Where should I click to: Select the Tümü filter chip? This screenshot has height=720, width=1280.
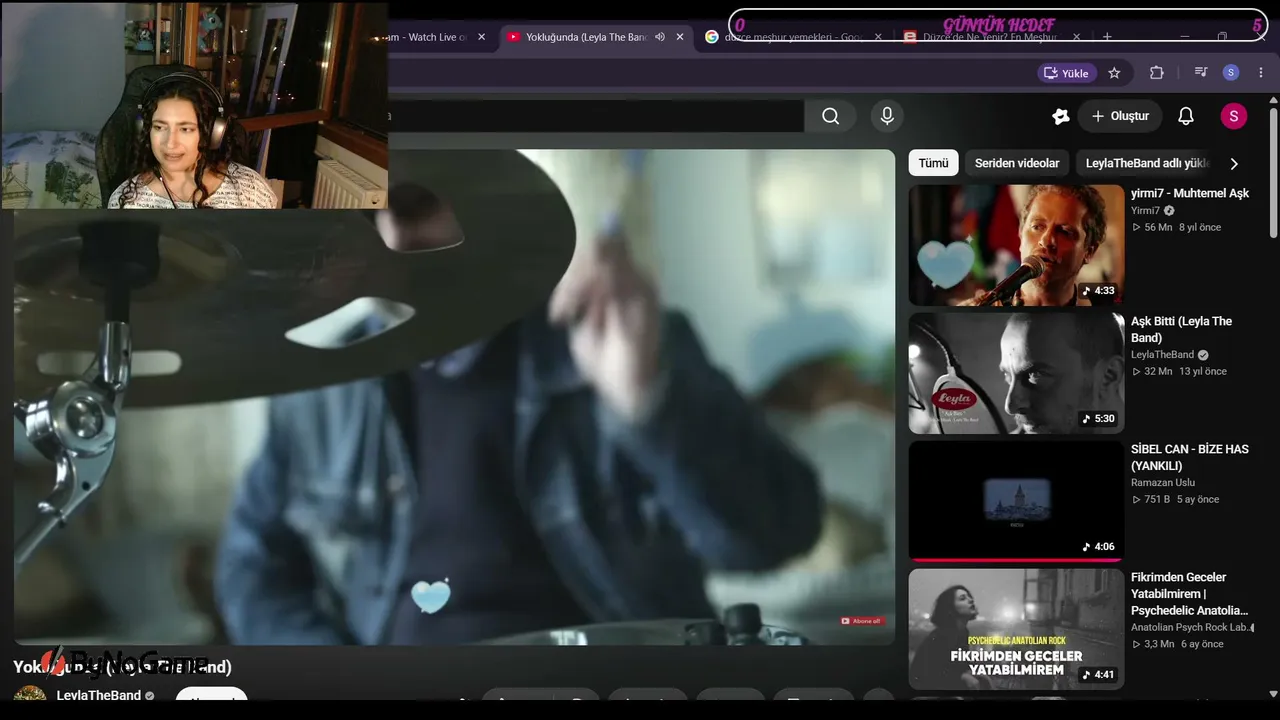coord(933,163)
